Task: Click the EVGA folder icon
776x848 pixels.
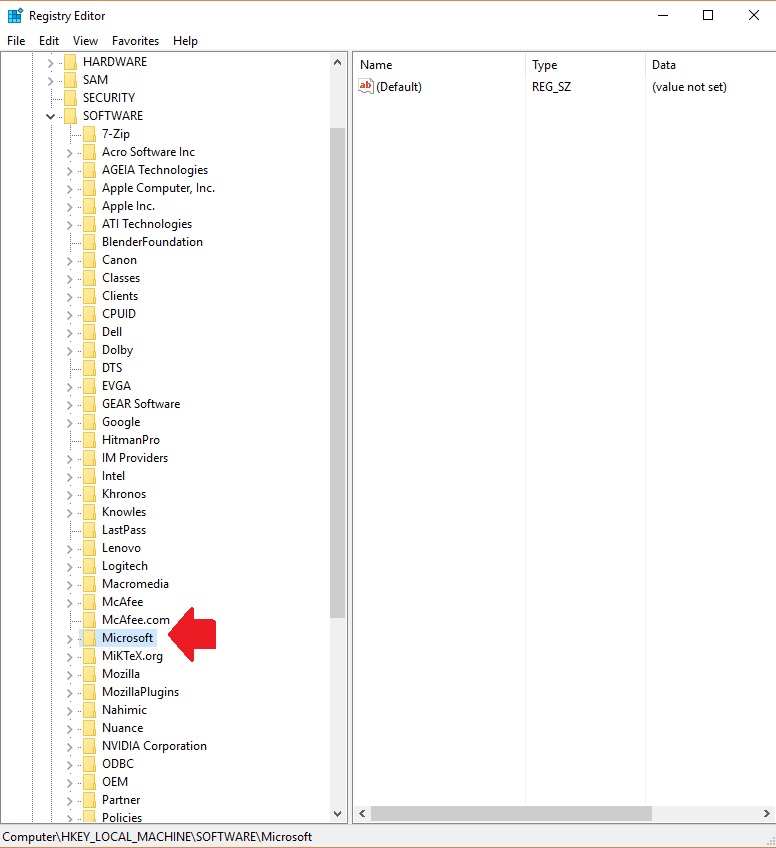Action: point(89,386)
